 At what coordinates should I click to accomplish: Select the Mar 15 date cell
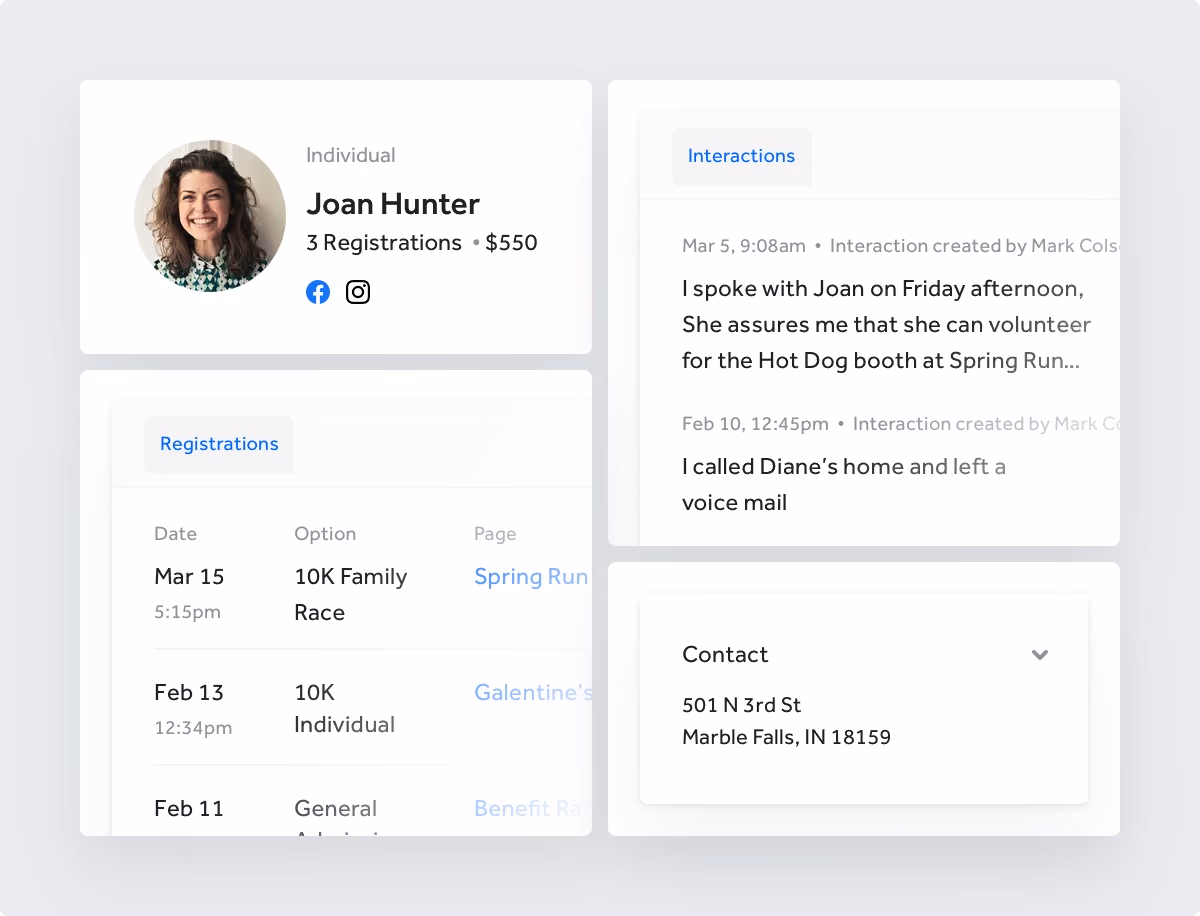pyautogui.click(x=189, y=577)
